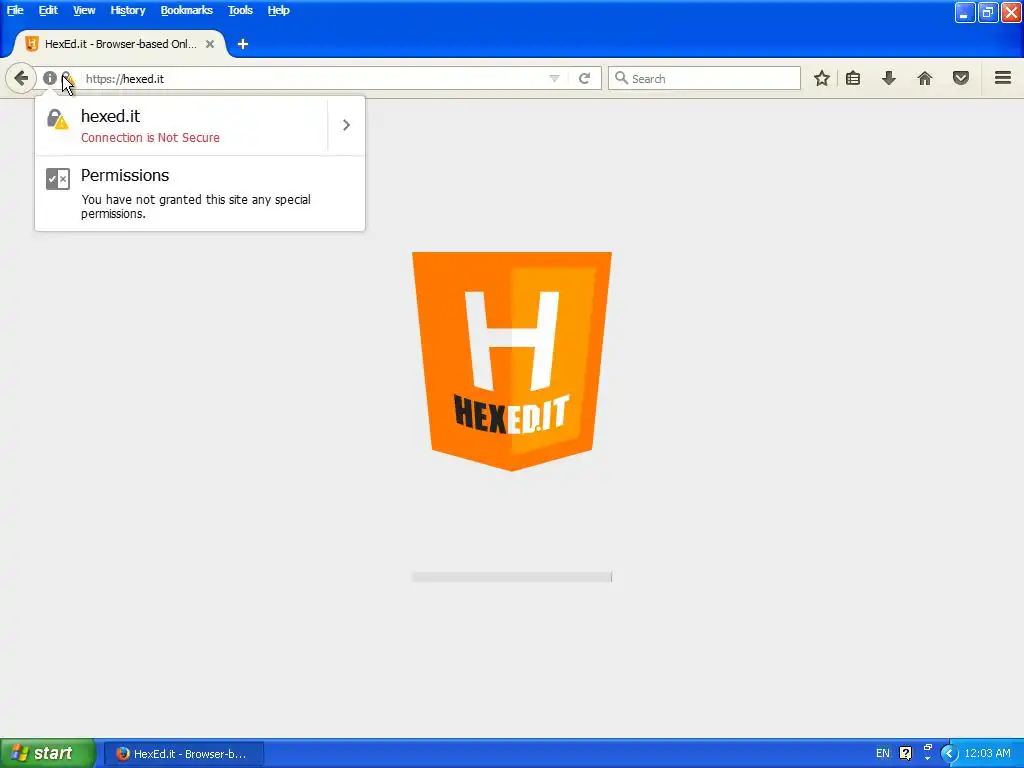Viewport: 1024px width, 768px height.
Task: Expand connection details chevron
Action: coord(346,125)
